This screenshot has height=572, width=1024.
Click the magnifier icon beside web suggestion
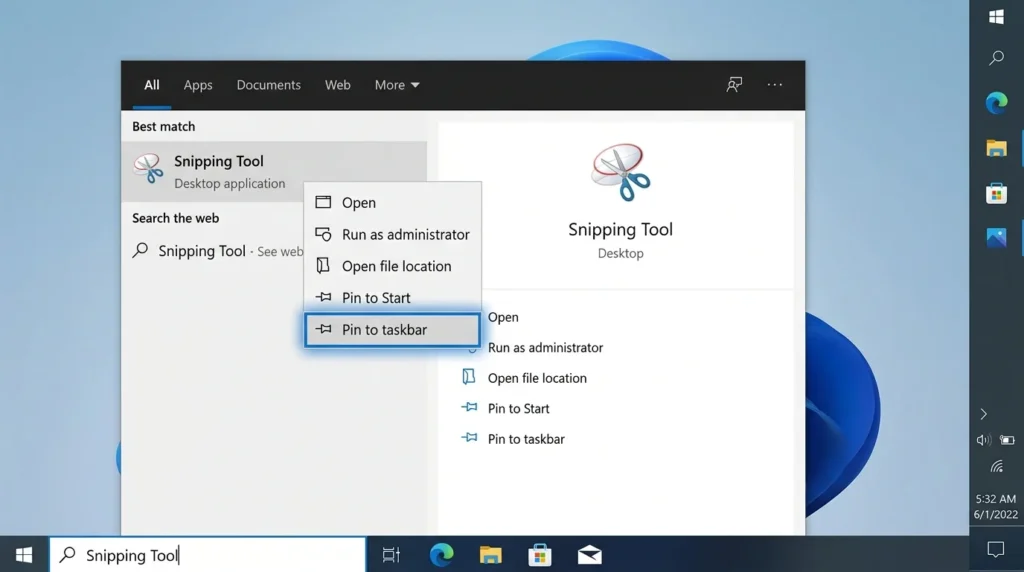coord(140,250)
